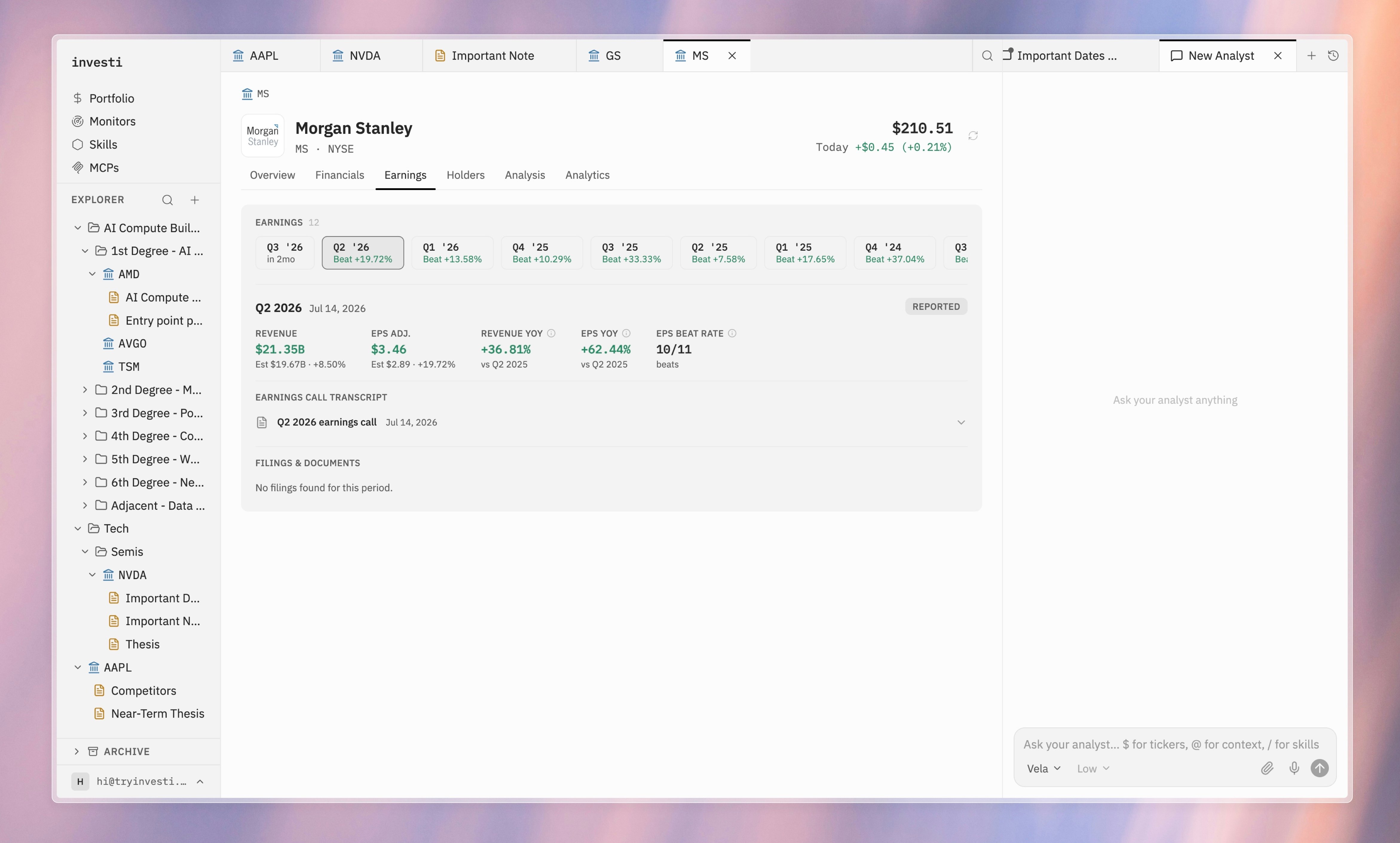Close the MS tab

click(x=733, y=56)
